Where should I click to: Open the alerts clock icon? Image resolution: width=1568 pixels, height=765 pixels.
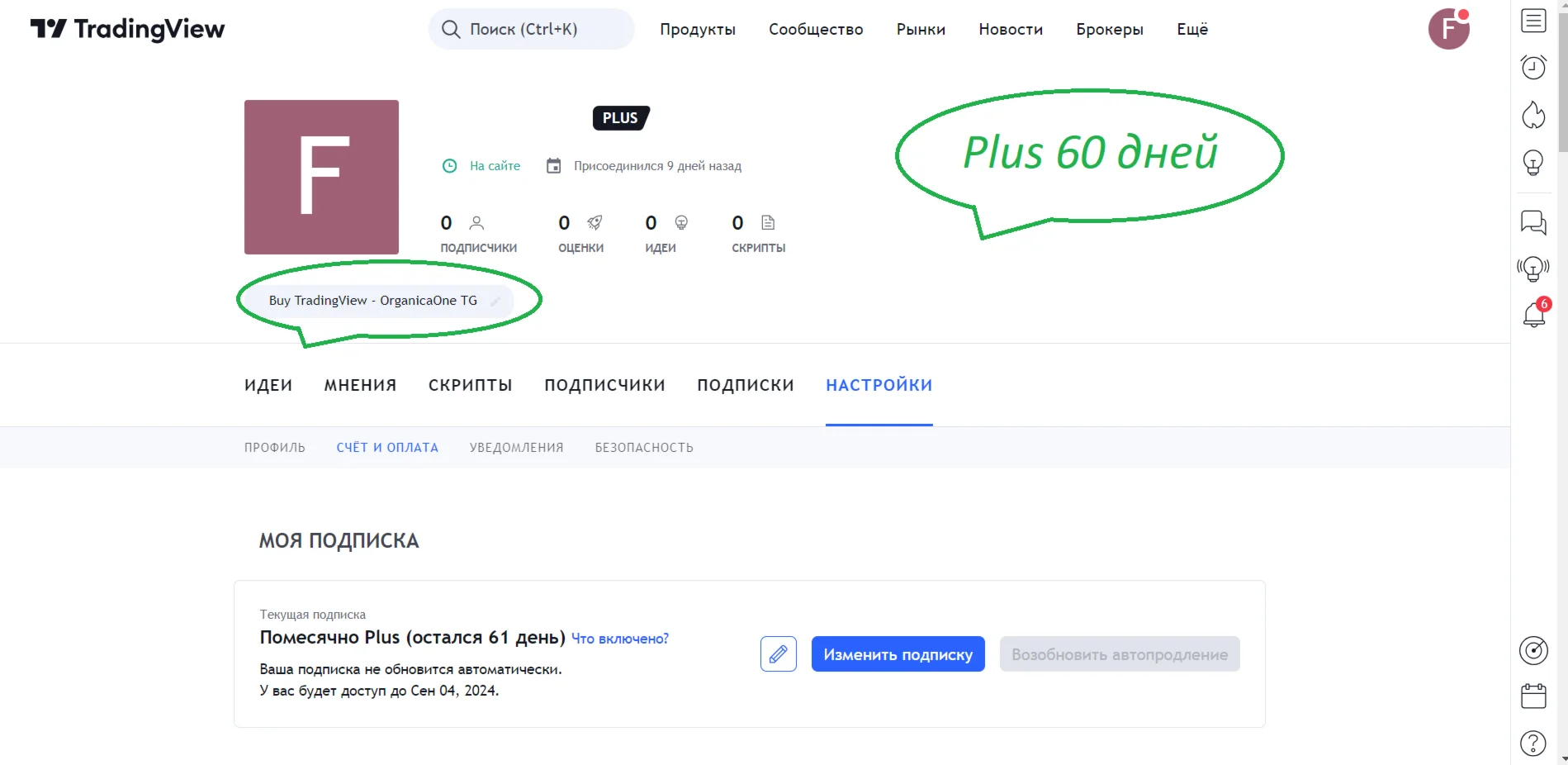click(1533, 67)
